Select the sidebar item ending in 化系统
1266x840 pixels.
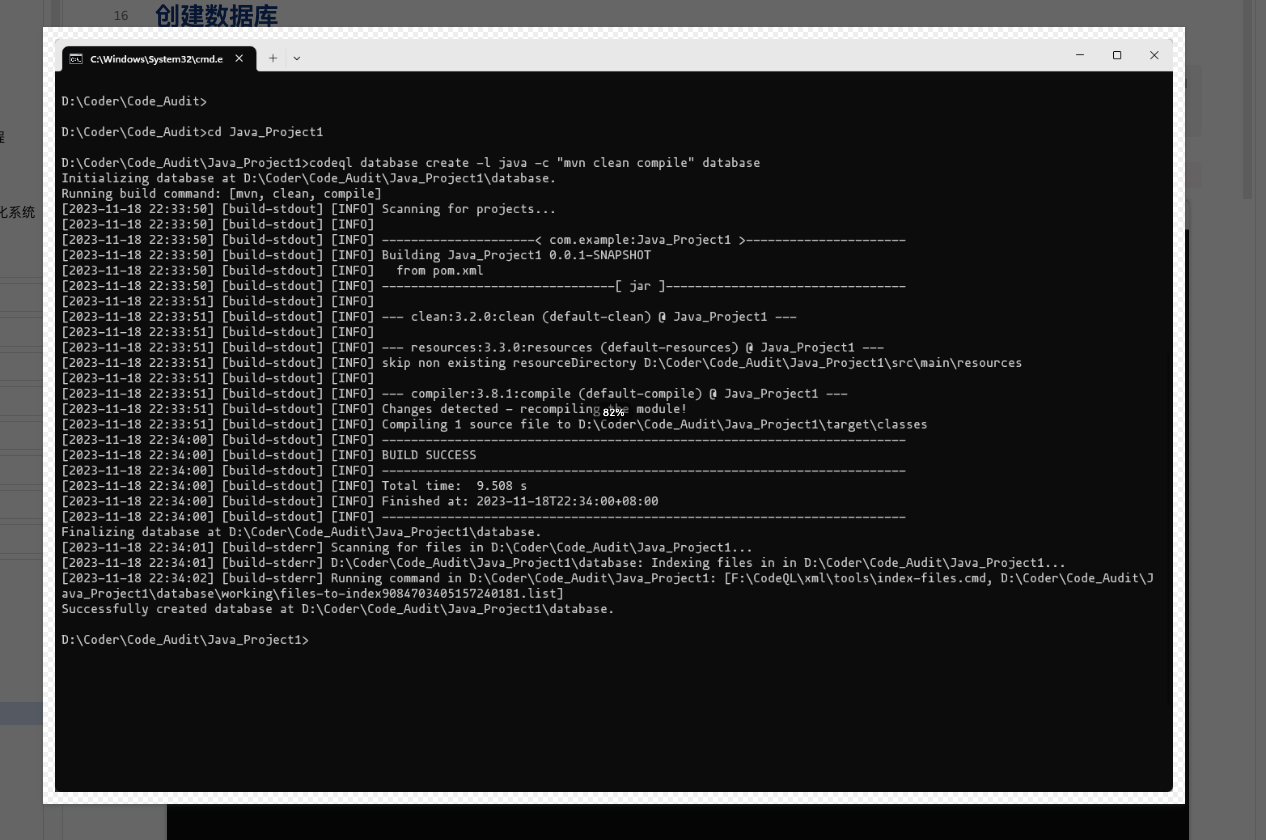pyautogui.click(x=17, y=212)
